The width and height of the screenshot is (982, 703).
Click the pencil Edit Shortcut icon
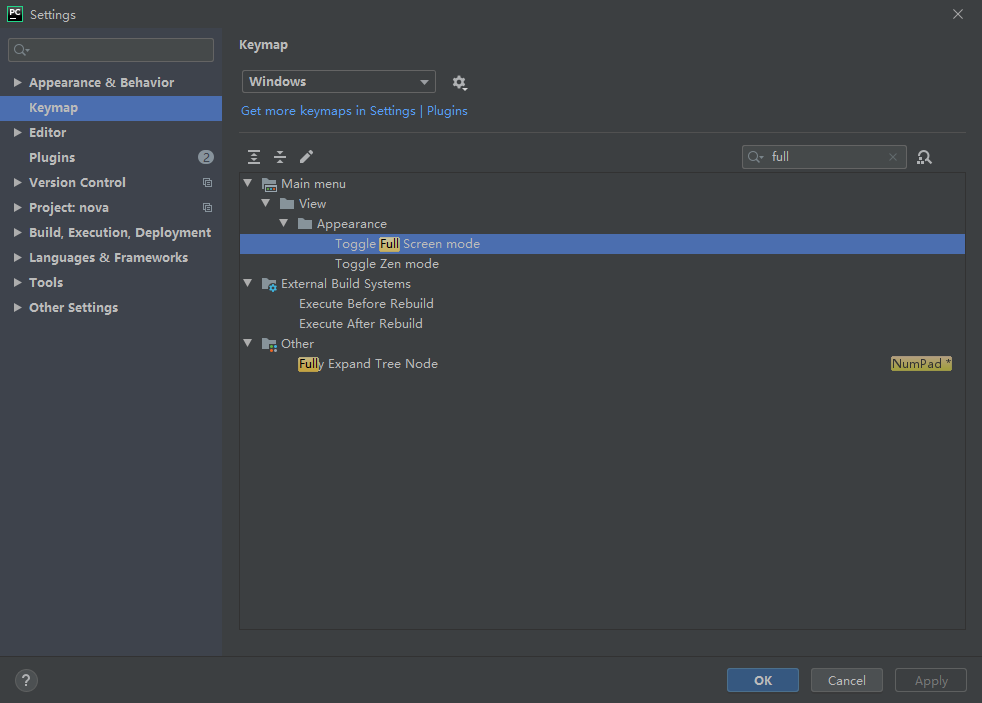(307, 157)
